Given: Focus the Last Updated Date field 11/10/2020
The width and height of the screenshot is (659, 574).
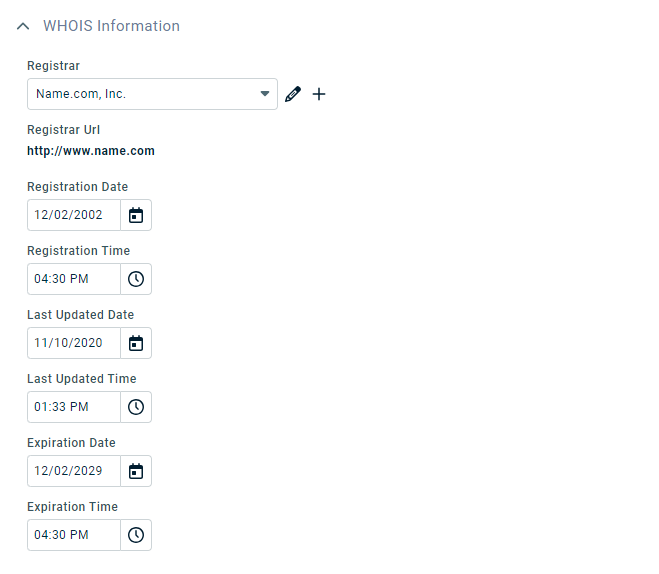Looking at the screenshot, I should point(74,343).
